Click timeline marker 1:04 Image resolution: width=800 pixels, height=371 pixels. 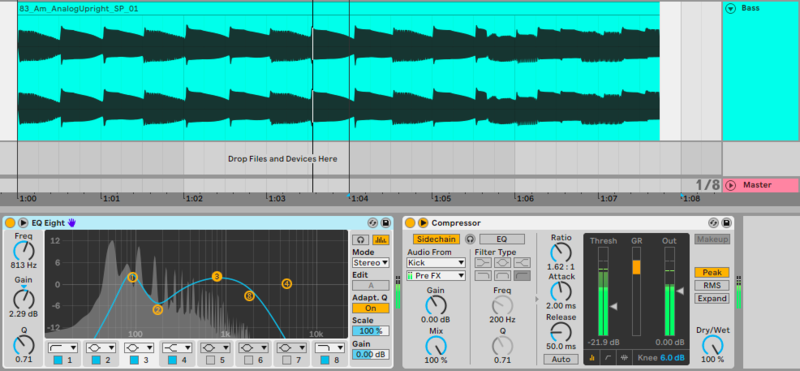coord(359,199)
